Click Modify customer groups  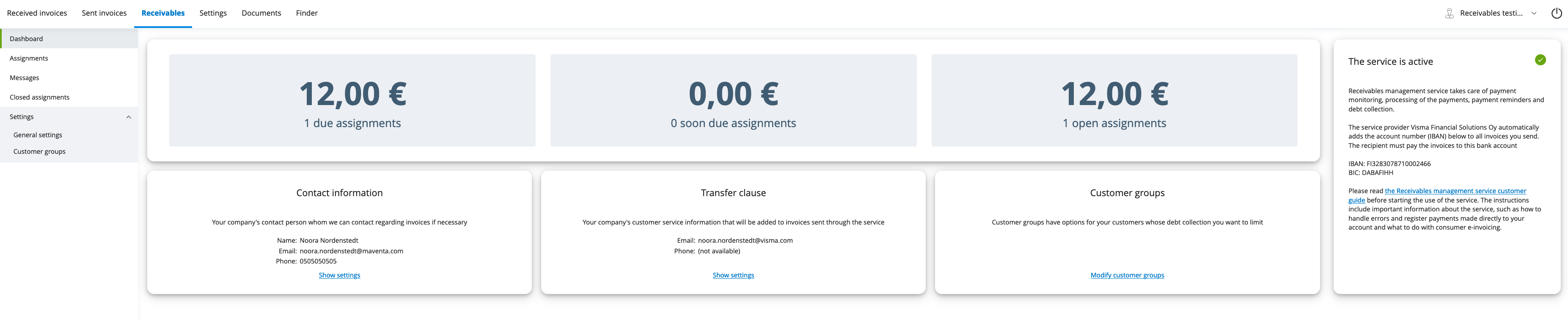(x=1127, y=275)
